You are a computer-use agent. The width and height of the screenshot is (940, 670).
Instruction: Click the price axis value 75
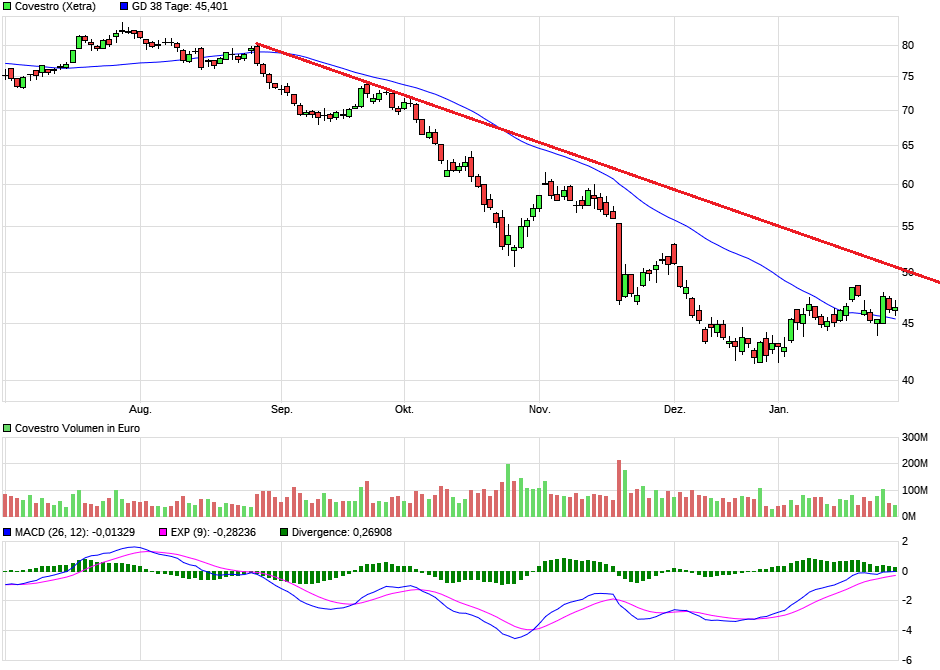click(x=908, y=77)
